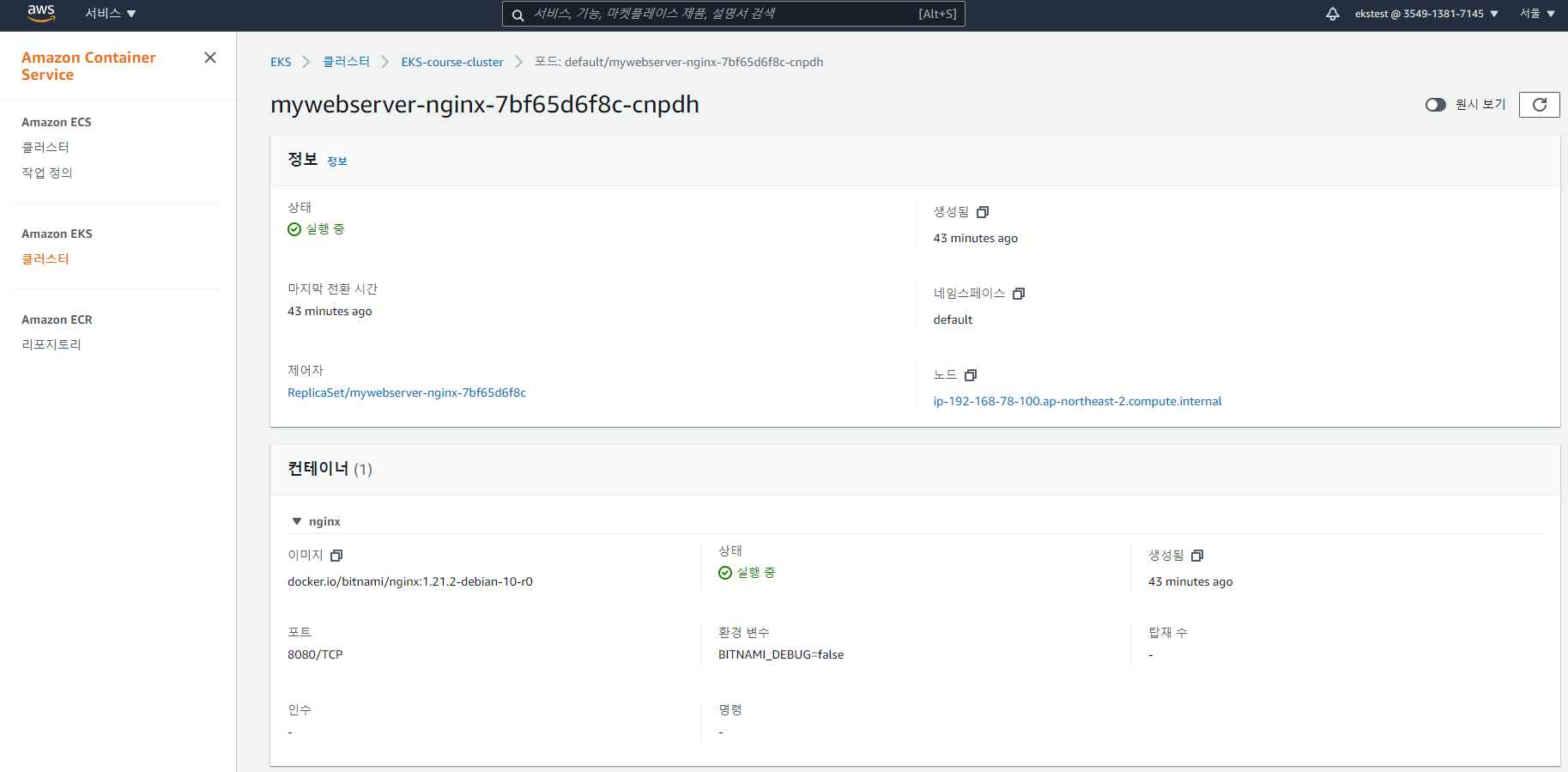This screenshot has width=1568, height=772.
Task: Focus the AWS services search field
Action: [734, 14]
